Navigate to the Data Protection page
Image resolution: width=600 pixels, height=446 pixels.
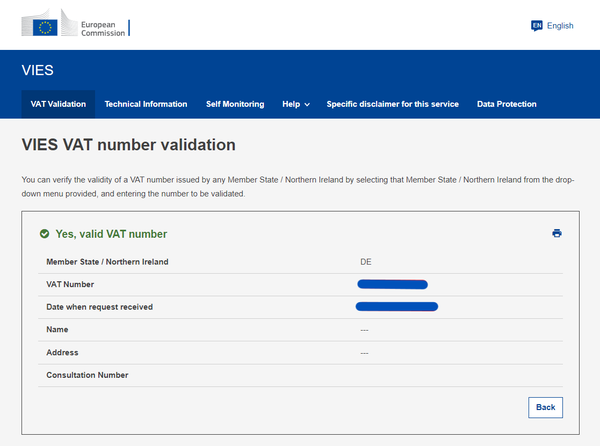[507, 104]
